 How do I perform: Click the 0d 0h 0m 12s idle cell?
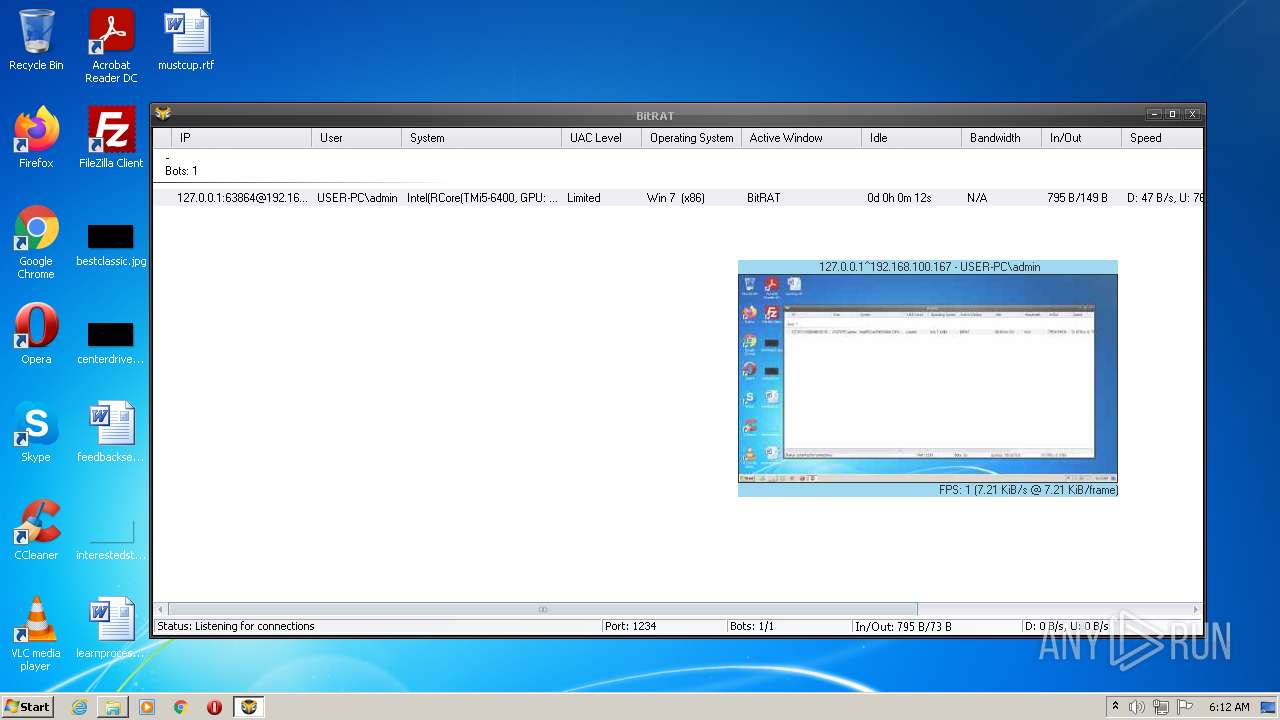click(899, 198)
